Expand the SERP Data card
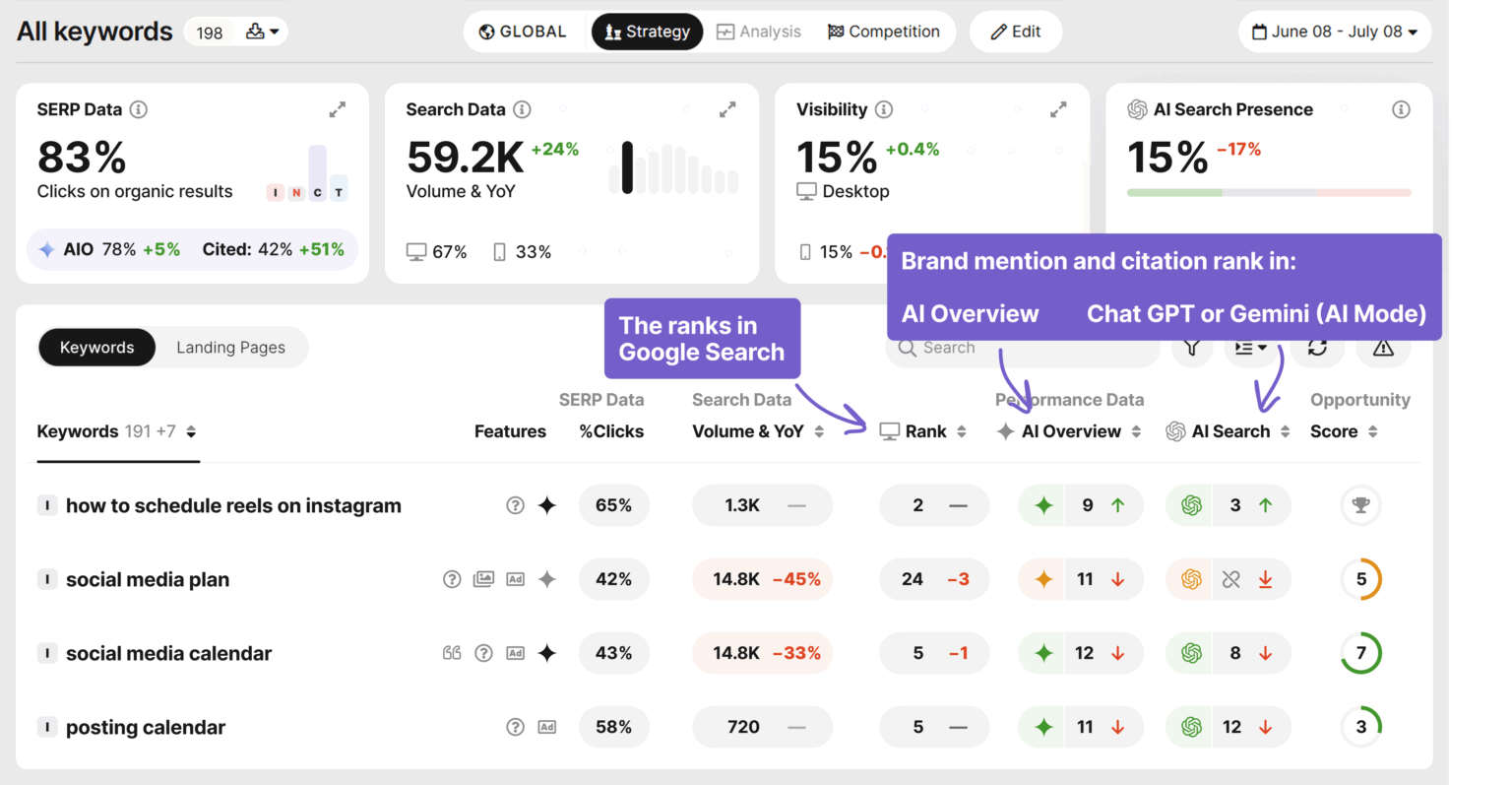Screen dimensions: 1512x785 pyautogui.click(x=337, y=110)
